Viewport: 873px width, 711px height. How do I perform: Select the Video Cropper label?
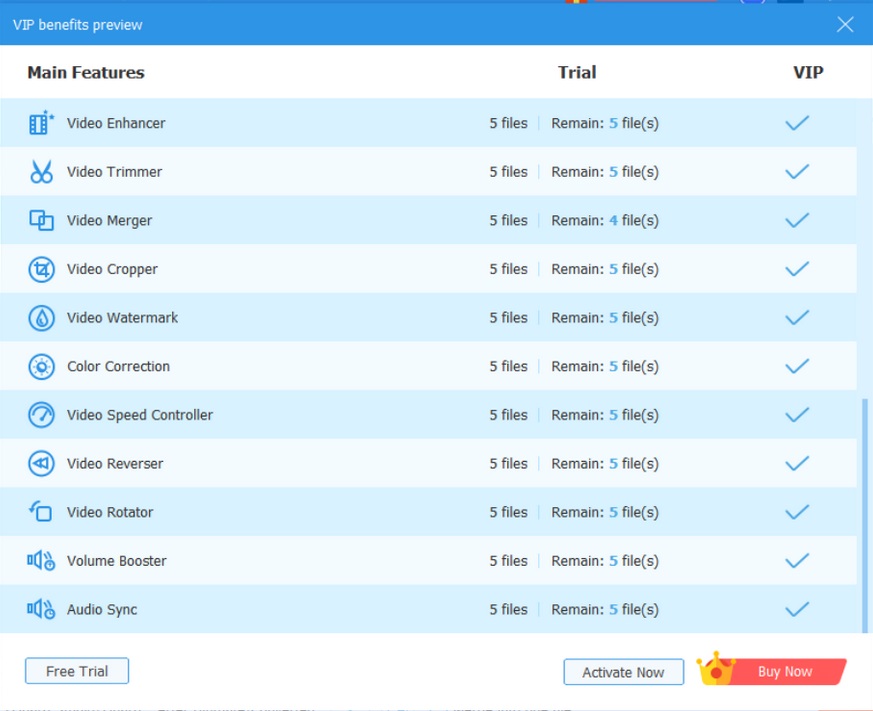pyautogui.click(x=112, y=269)
